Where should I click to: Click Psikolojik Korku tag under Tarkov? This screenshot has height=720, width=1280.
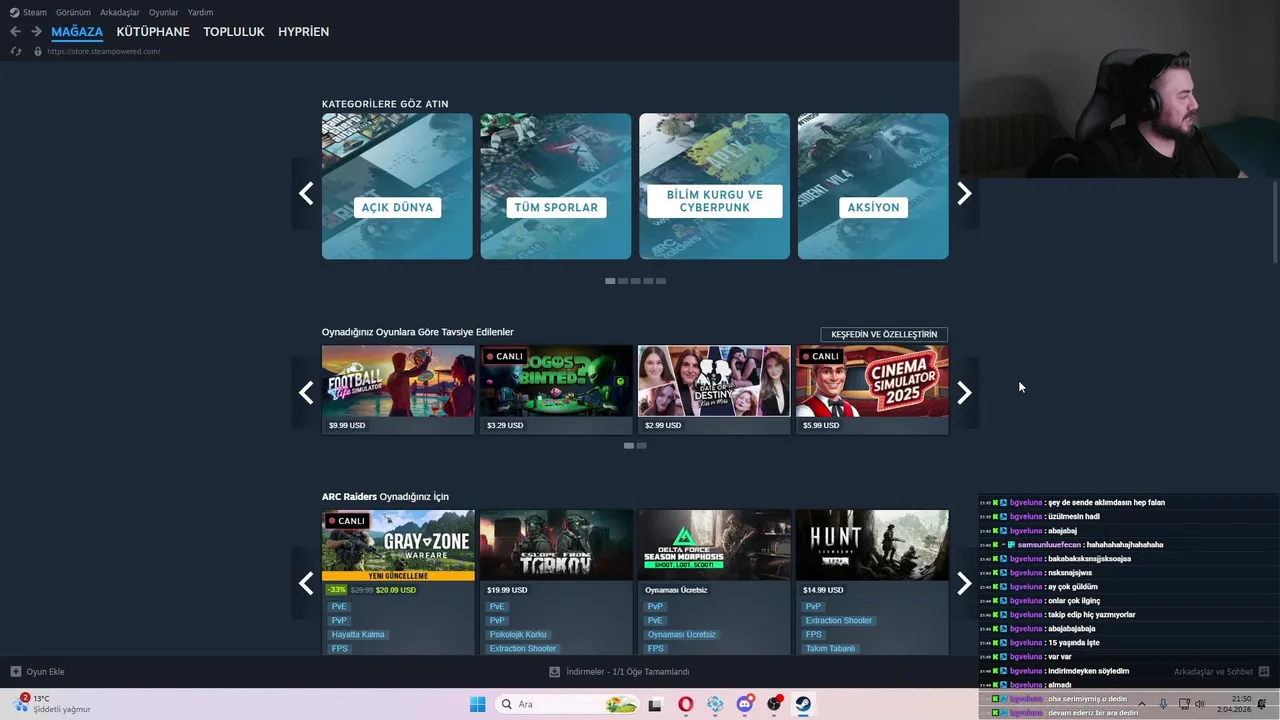(x=519, y=634)
